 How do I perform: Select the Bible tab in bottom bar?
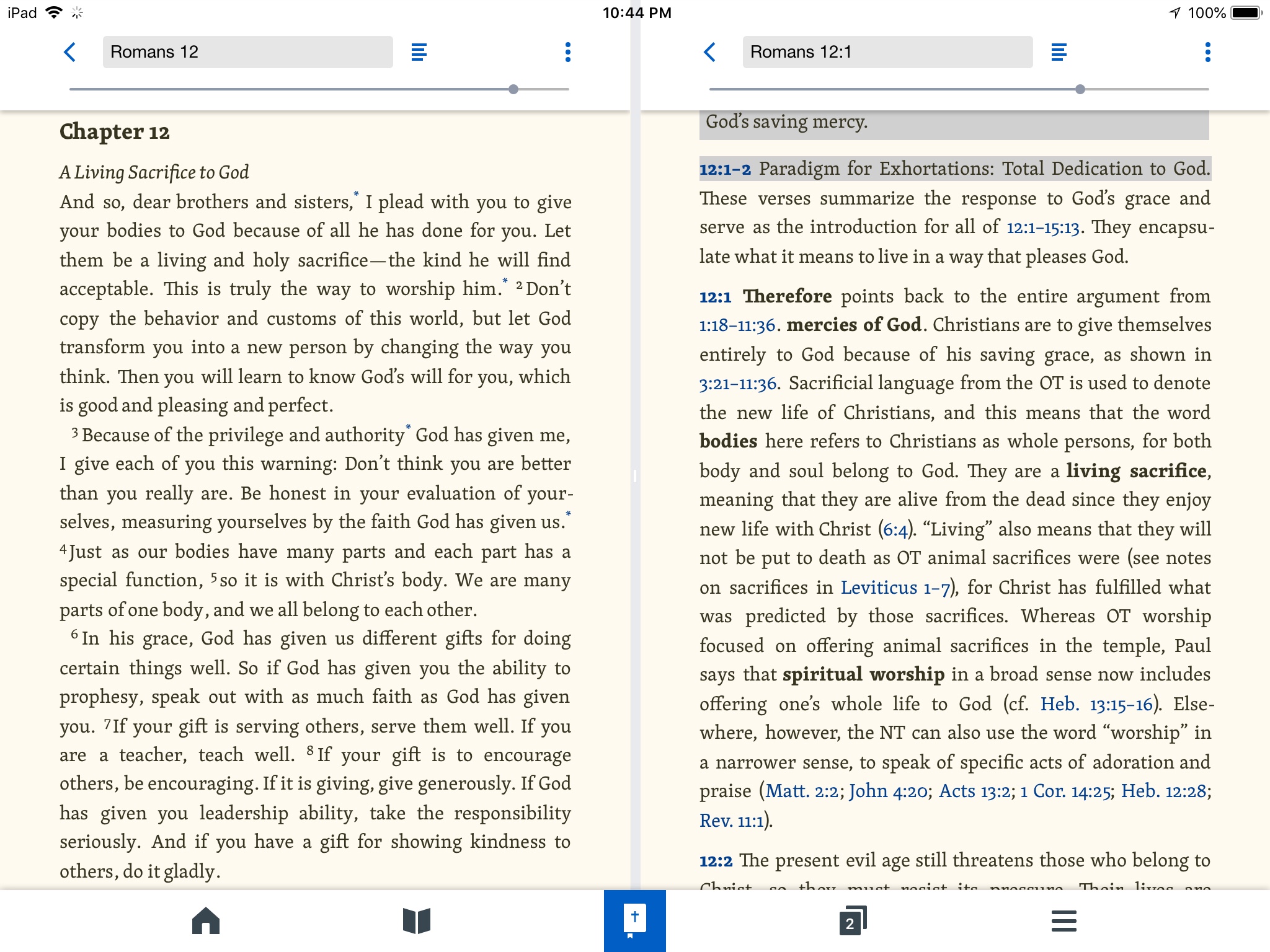634,920
